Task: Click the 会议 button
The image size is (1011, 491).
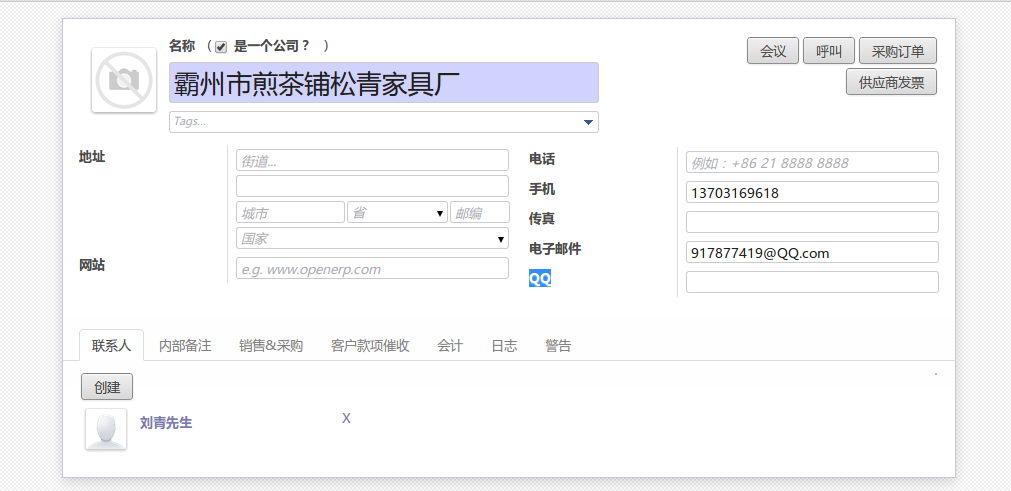Action: coord(773,51)
